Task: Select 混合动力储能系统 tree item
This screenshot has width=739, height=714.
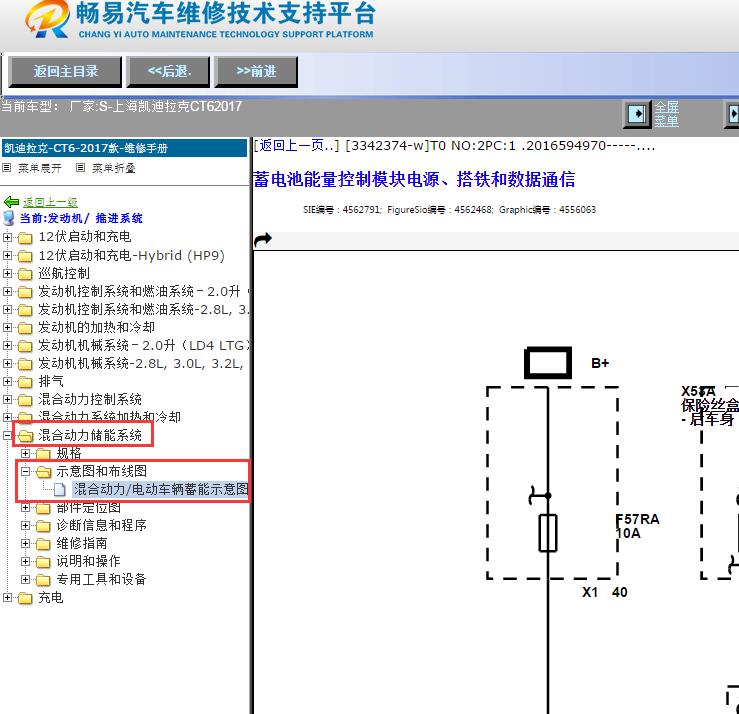Action: point(90,435)
